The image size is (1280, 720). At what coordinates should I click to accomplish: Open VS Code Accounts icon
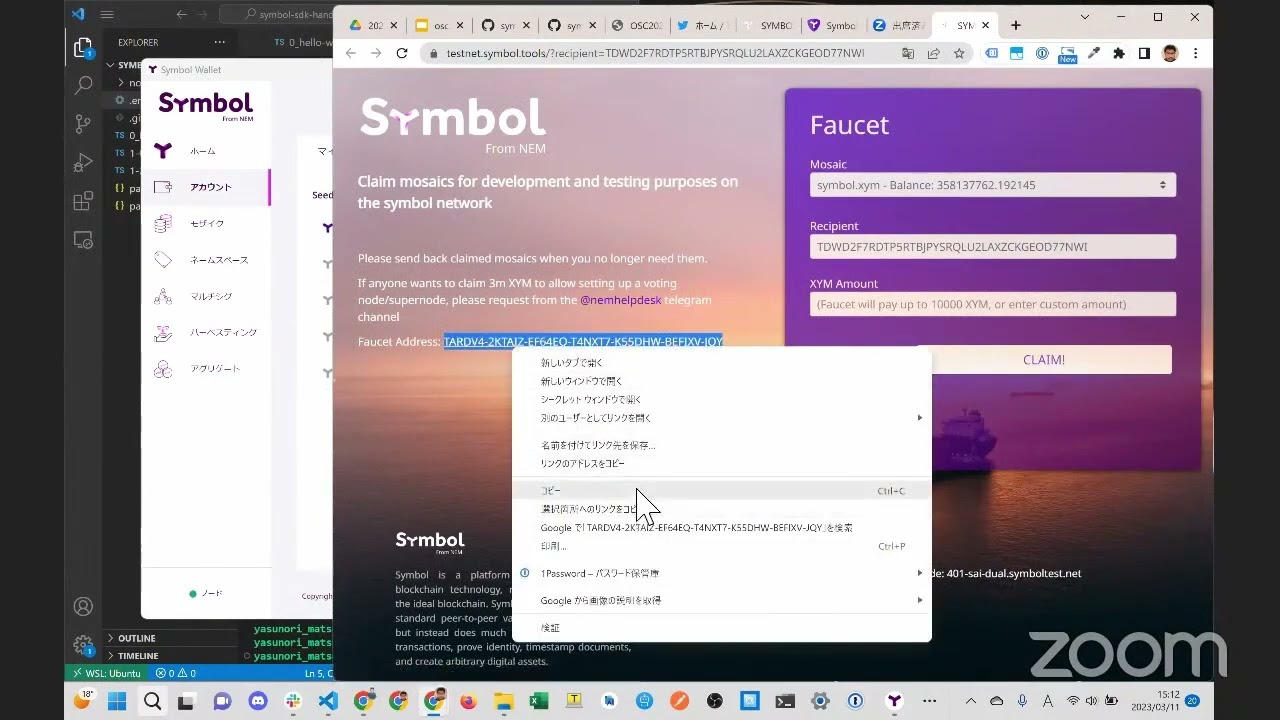click(x=84, y=606)
